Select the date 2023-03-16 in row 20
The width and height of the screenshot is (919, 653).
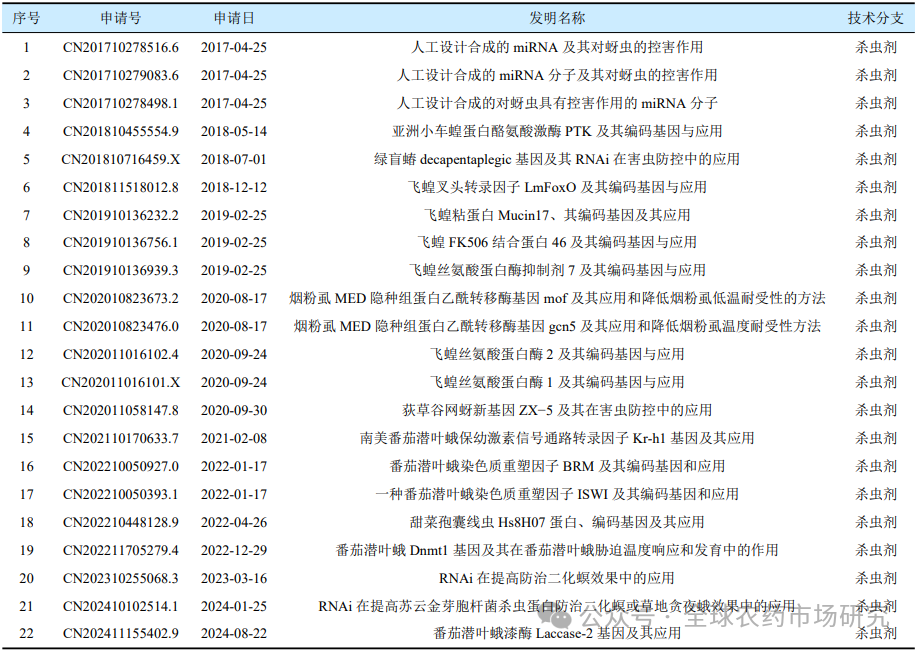click(x=233, y=577)
